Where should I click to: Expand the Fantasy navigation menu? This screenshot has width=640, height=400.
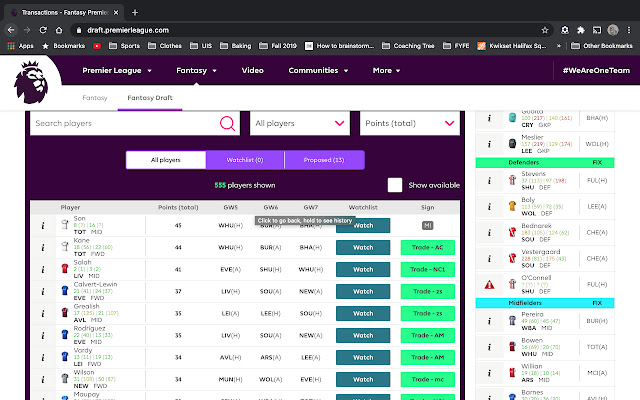pos(196,71)
